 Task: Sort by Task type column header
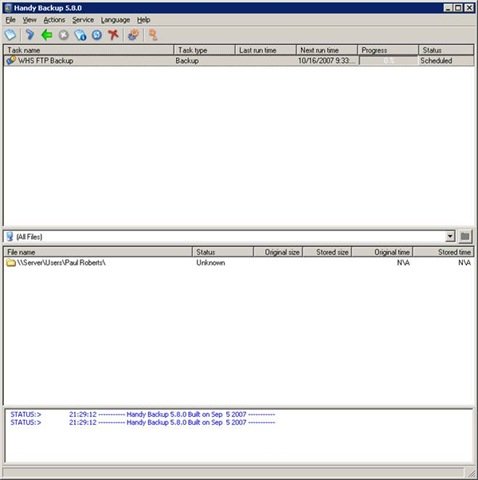click(x=204, y=50)
